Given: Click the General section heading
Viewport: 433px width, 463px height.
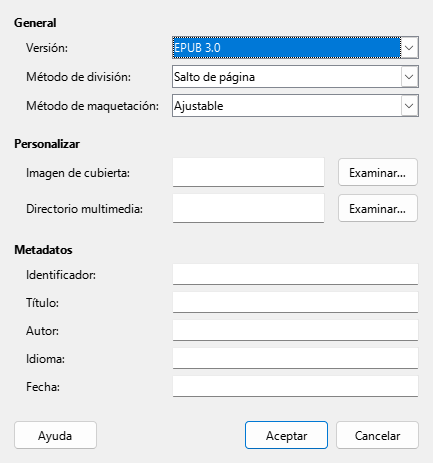Looking at the screenshot, I should click(x=35, y=23).
